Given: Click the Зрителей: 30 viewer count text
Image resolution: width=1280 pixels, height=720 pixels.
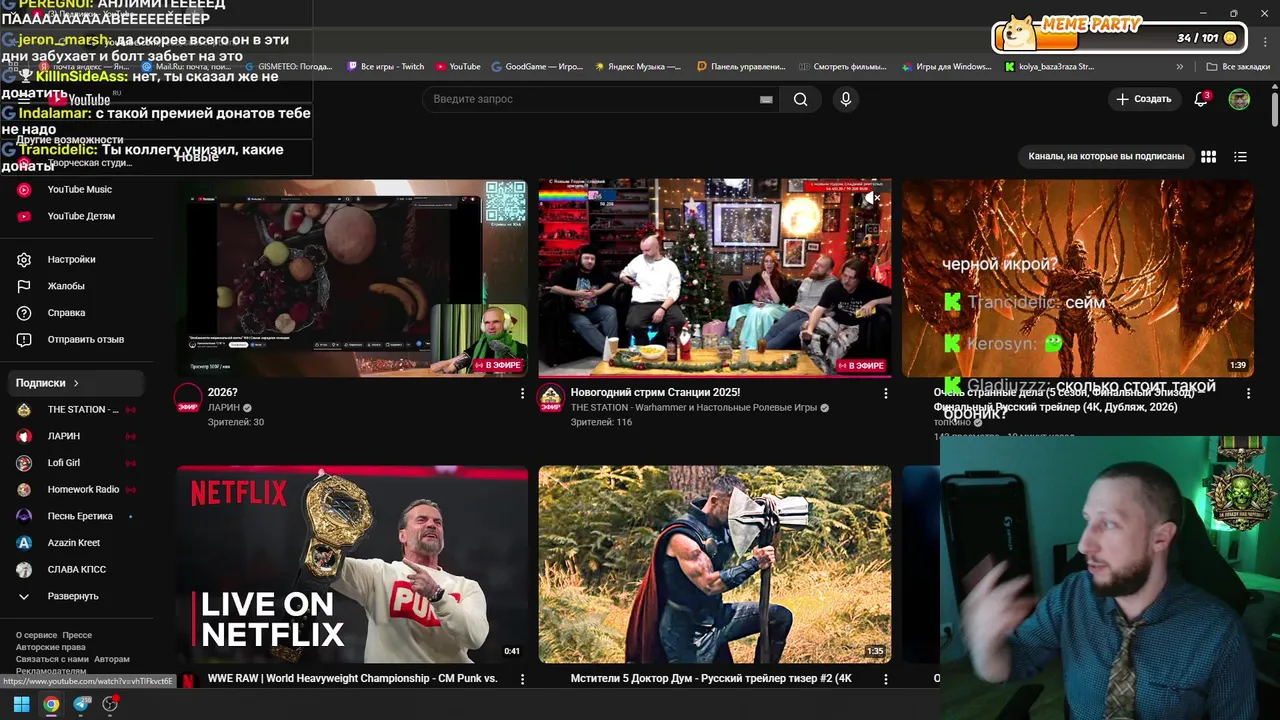Looking at the screenshot, I should (x=236, y=422).
